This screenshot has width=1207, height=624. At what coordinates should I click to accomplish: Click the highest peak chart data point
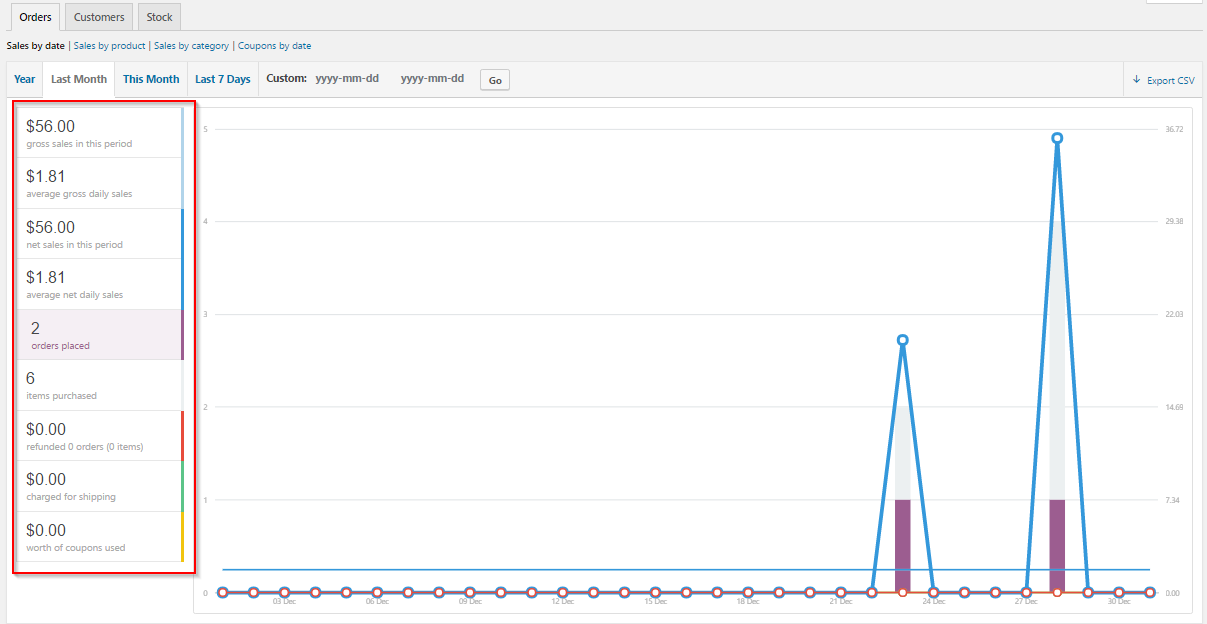click(1057, 138)
